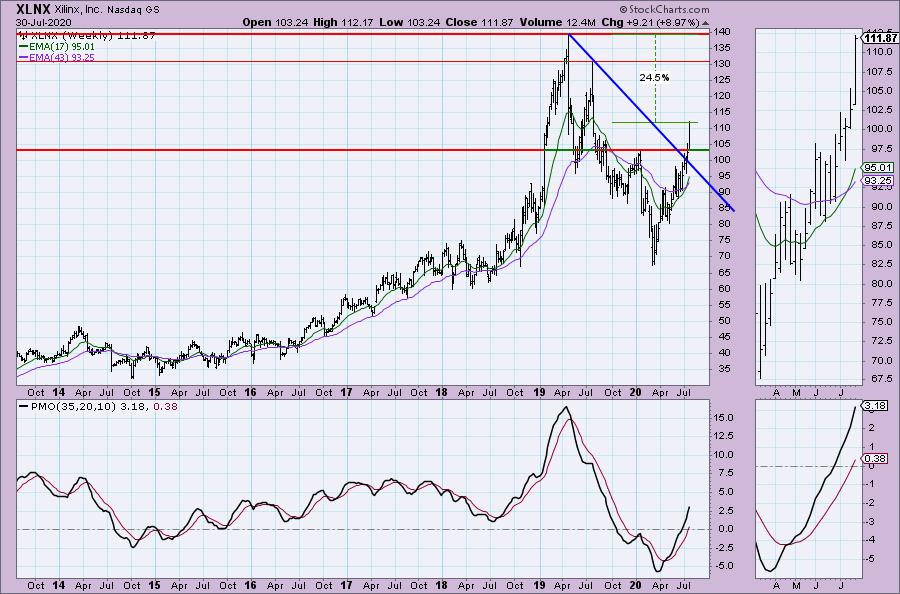Click the green boxed 95.01 EMA tag
The width and height of the screenshot is (900, 594).
[878, 168]
